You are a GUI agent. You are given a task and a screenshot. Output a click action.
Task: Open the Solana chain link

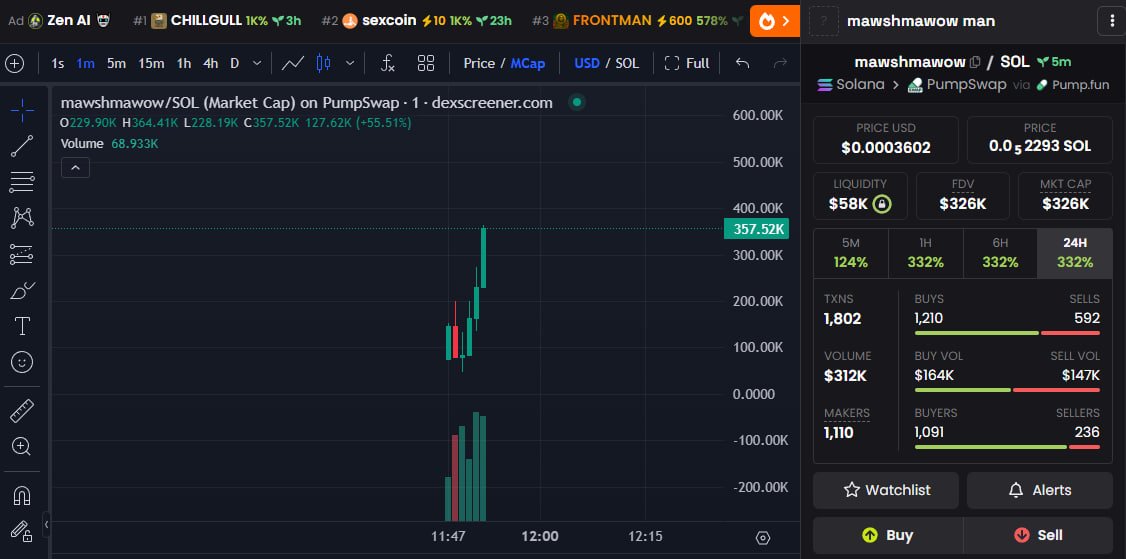point(851,85)
